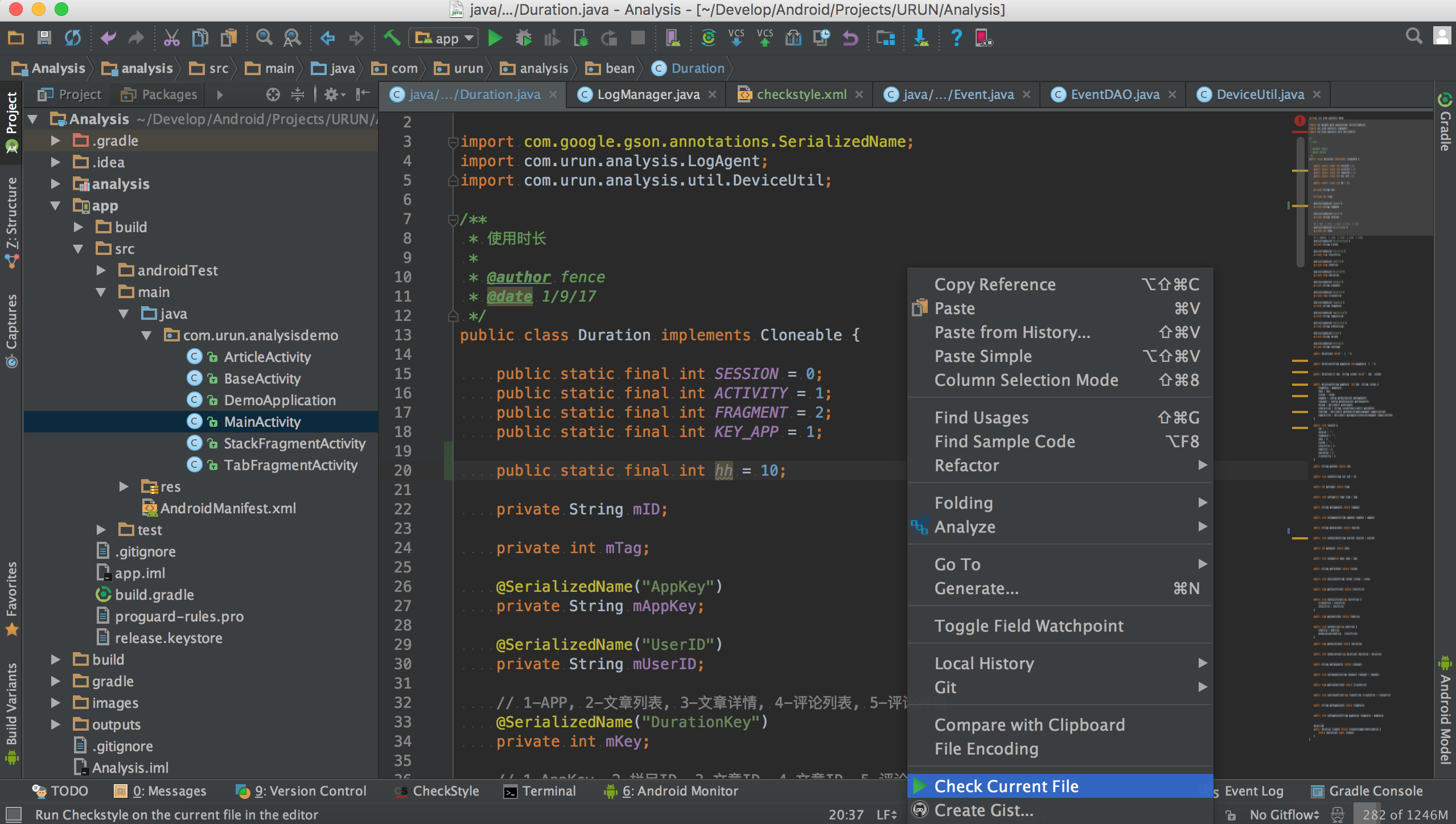Expand the res folder node
This screenshot has width=1456, height=824.
coord(124,487)
